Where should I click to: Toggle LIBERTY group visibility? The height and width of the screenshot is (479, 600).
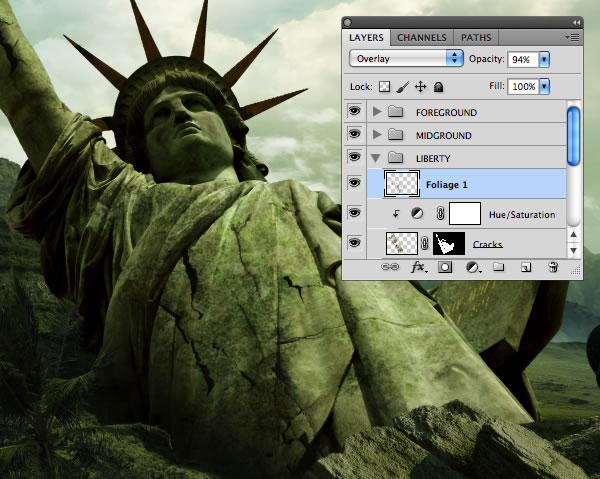point(354,157)
